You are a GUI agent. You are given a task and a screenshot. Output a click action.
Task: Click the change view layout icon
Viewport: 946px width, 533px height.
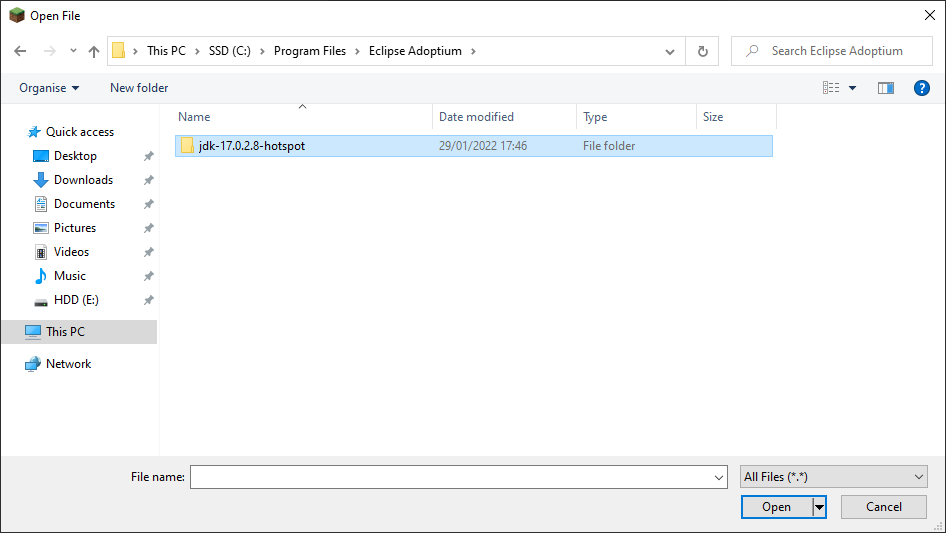tap(831, 88)
